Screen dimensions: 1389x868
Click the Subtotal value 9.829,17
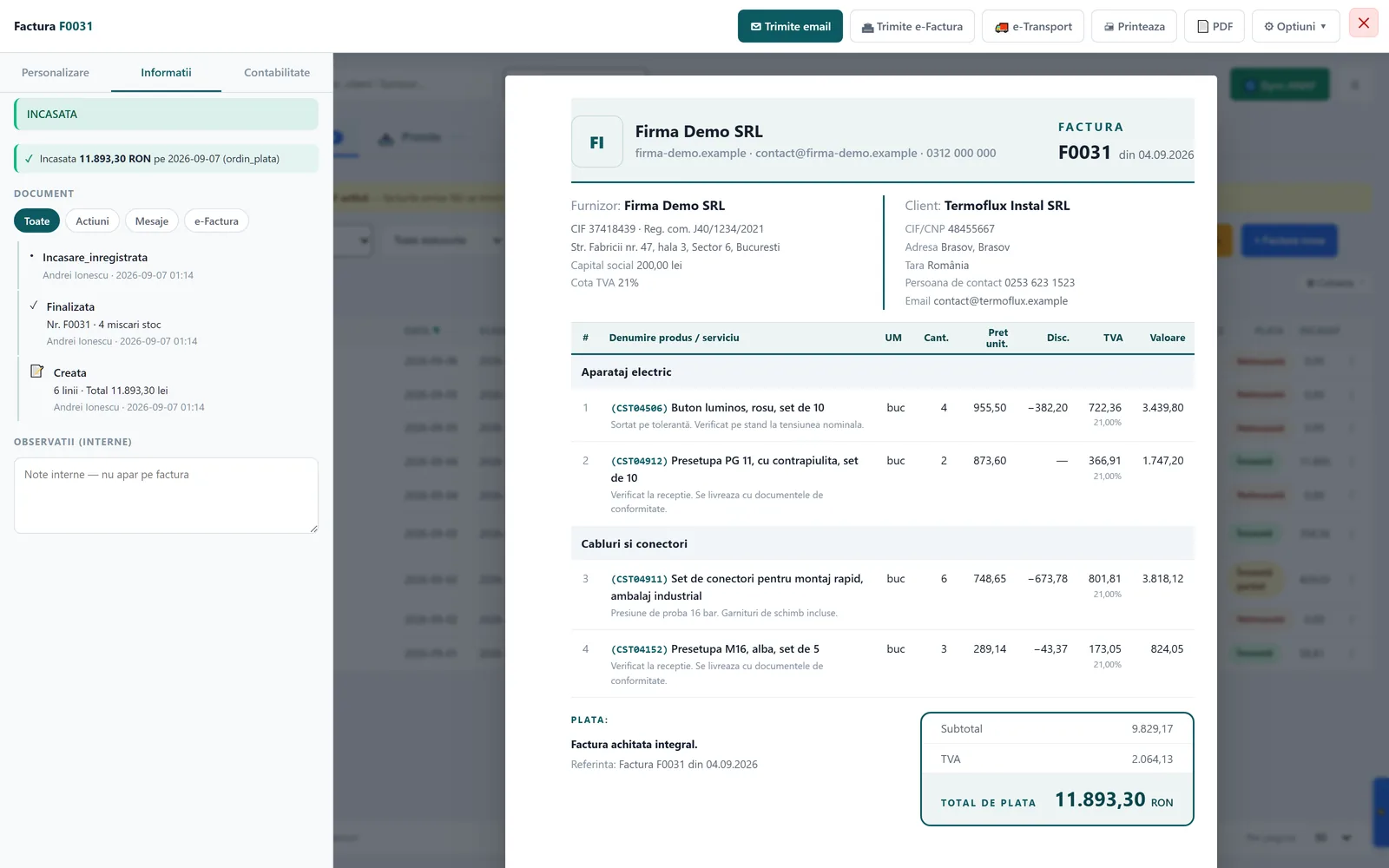[1152, 729]
